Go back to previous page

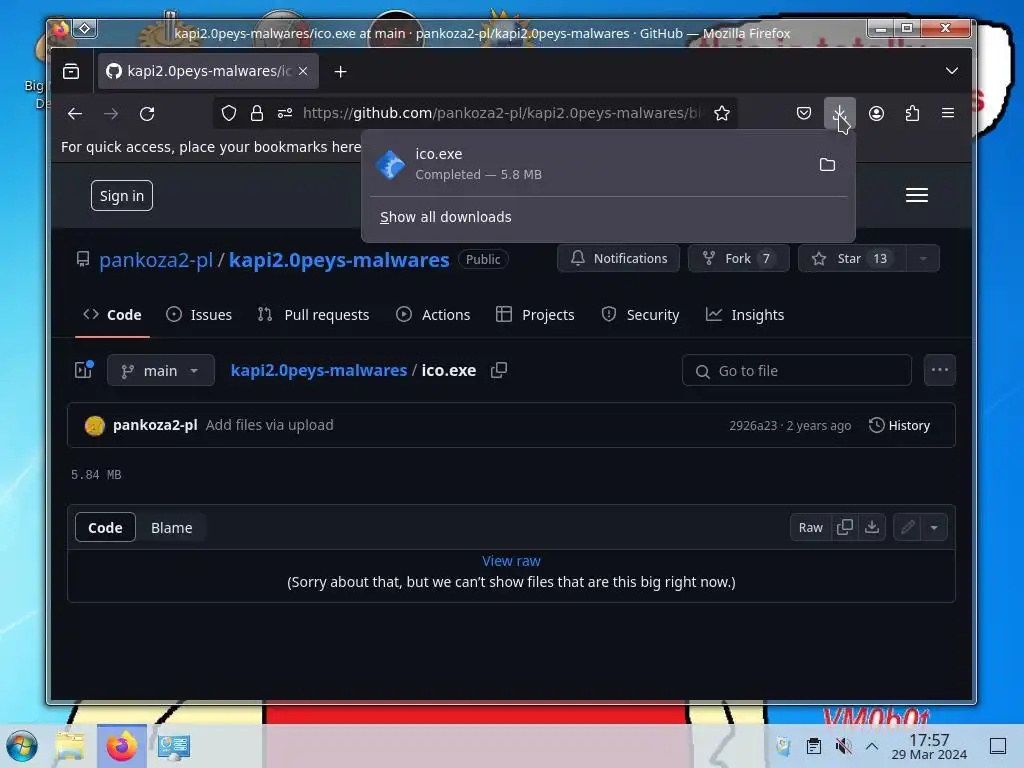click(x=75, y=114)
